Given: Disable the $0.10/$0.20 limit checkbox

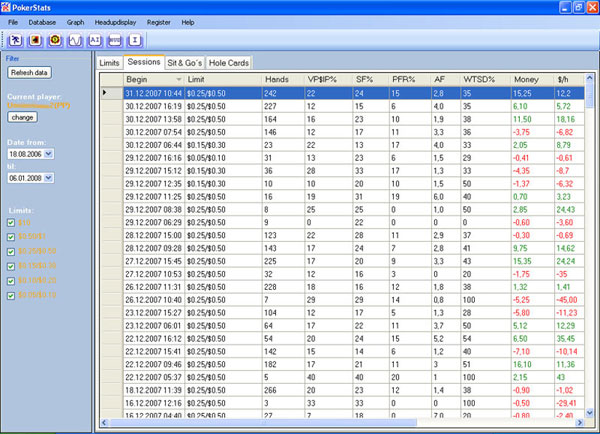Looking at the screenshot, I should [x=11, y=281].
